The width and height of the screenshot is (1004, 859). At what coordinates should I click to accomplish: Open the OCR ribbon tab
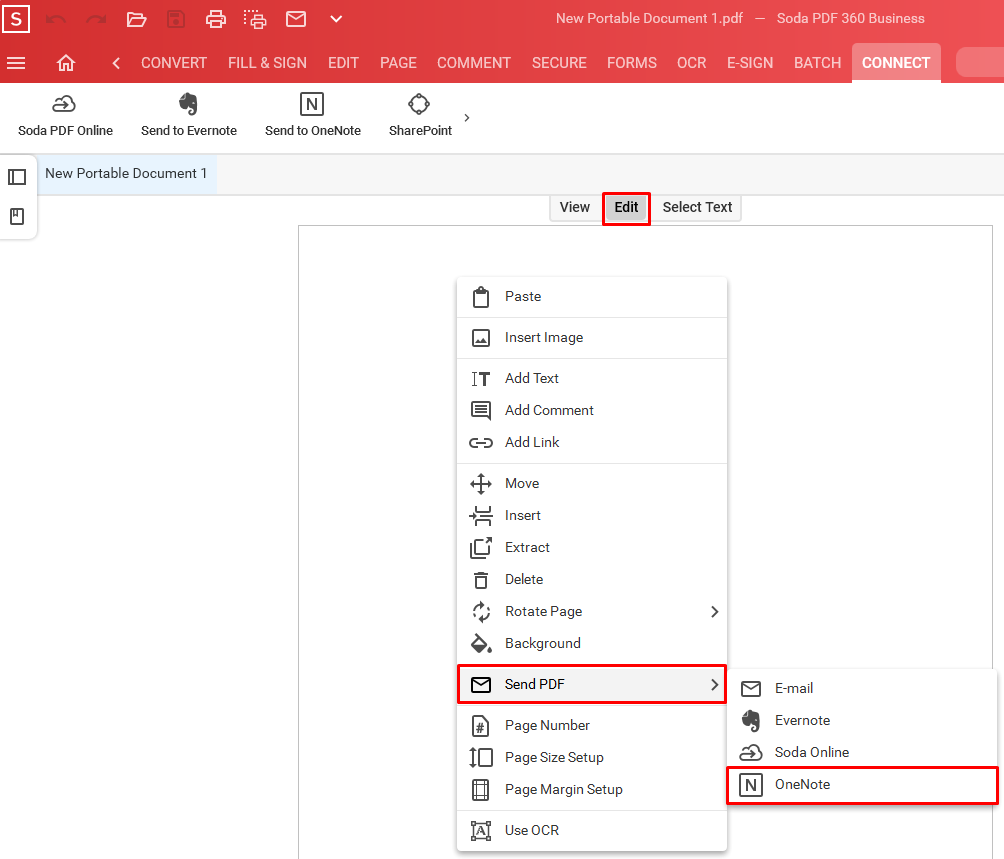692,63
